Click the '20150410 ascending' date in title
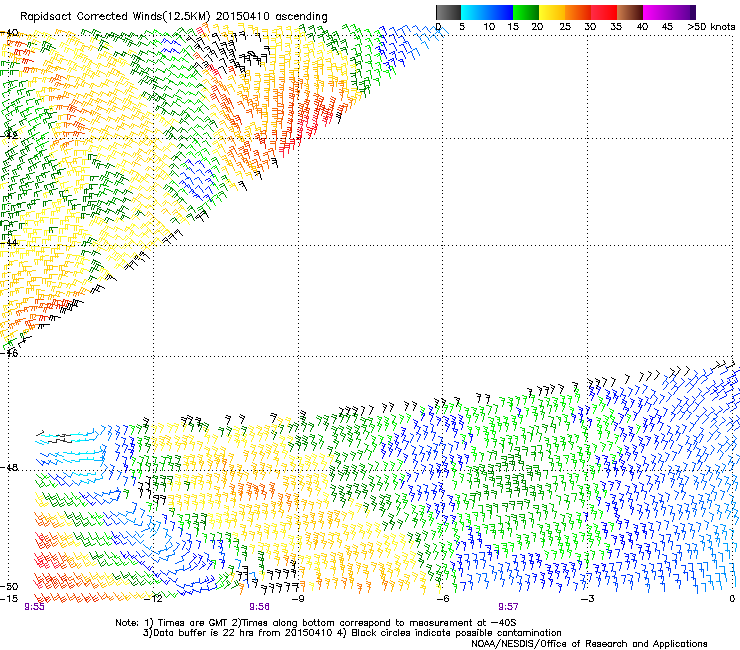740x650 pixels. (x=272, y=17)
